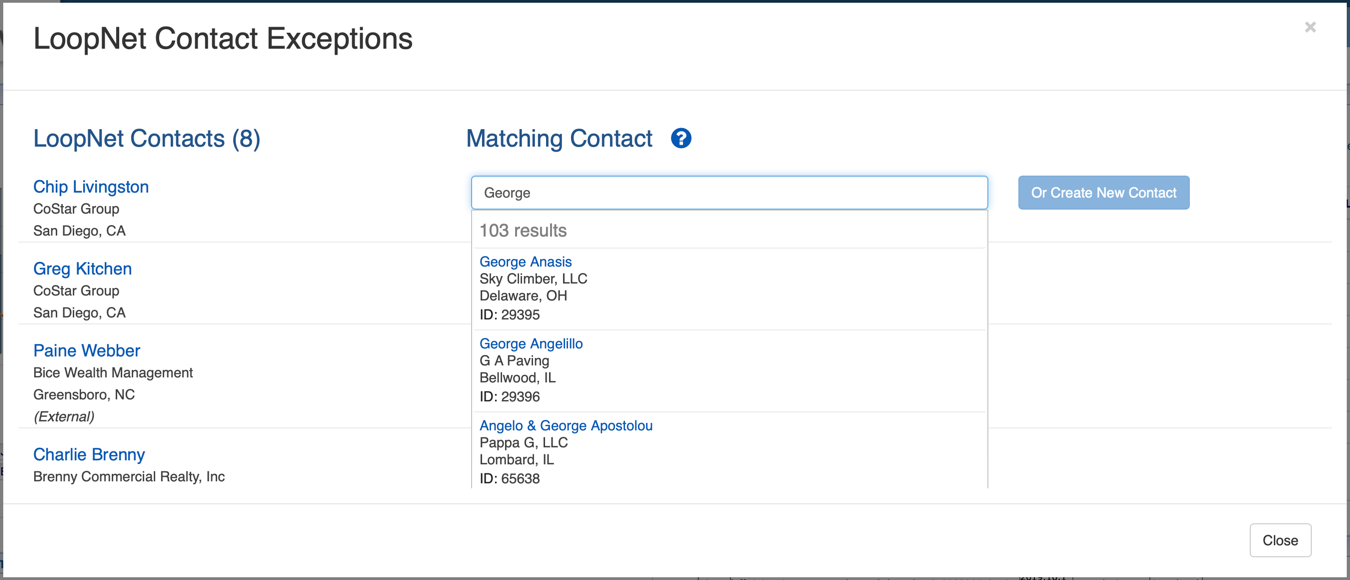Viewport: 1350px width, 580px height.
Task: Click the 103 results header
Action: [x=523, y=231]
